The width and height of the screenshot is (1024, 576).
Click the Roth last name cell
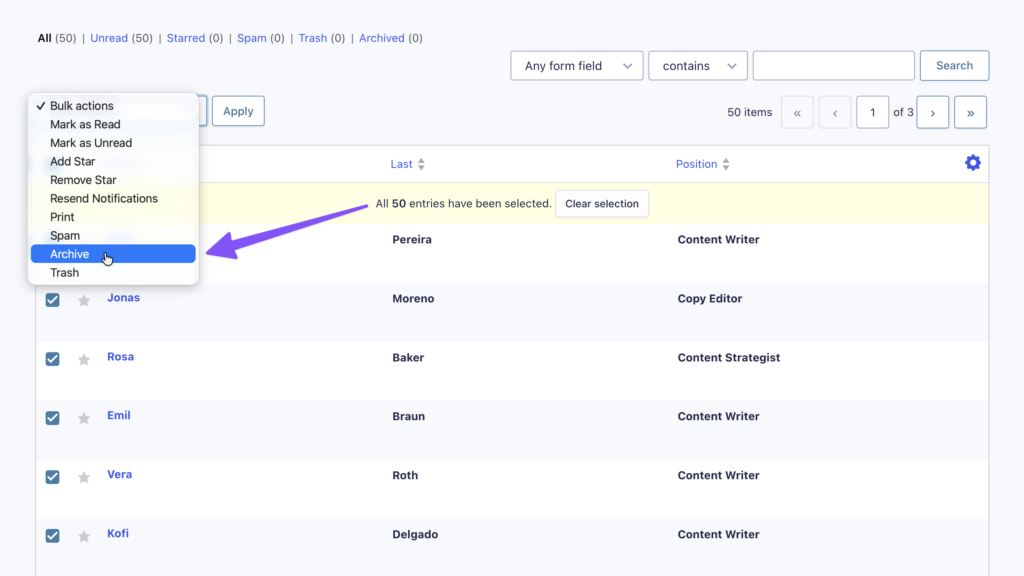pyautogui.click(x=405, y=475)
